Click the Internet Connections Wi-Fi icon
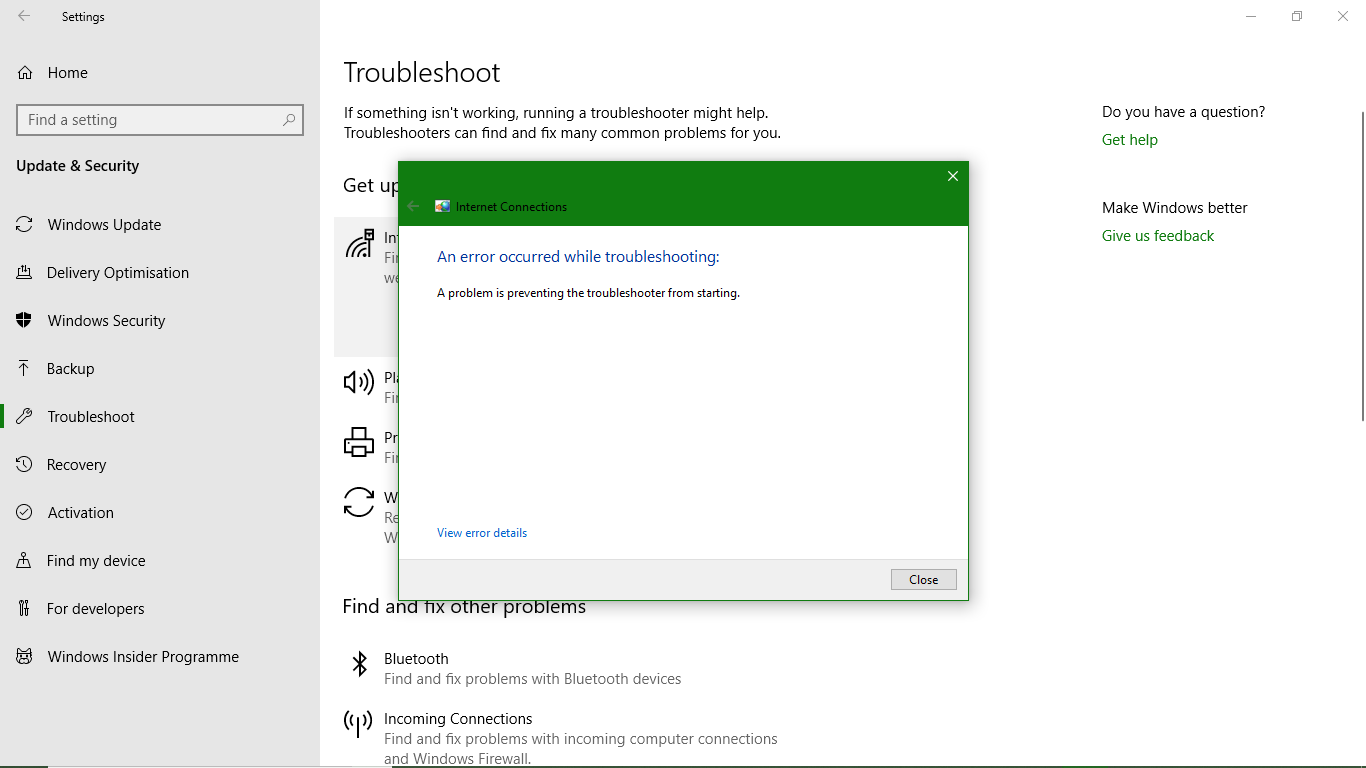This screenshot has width=1366, height=768. point(359,244)
